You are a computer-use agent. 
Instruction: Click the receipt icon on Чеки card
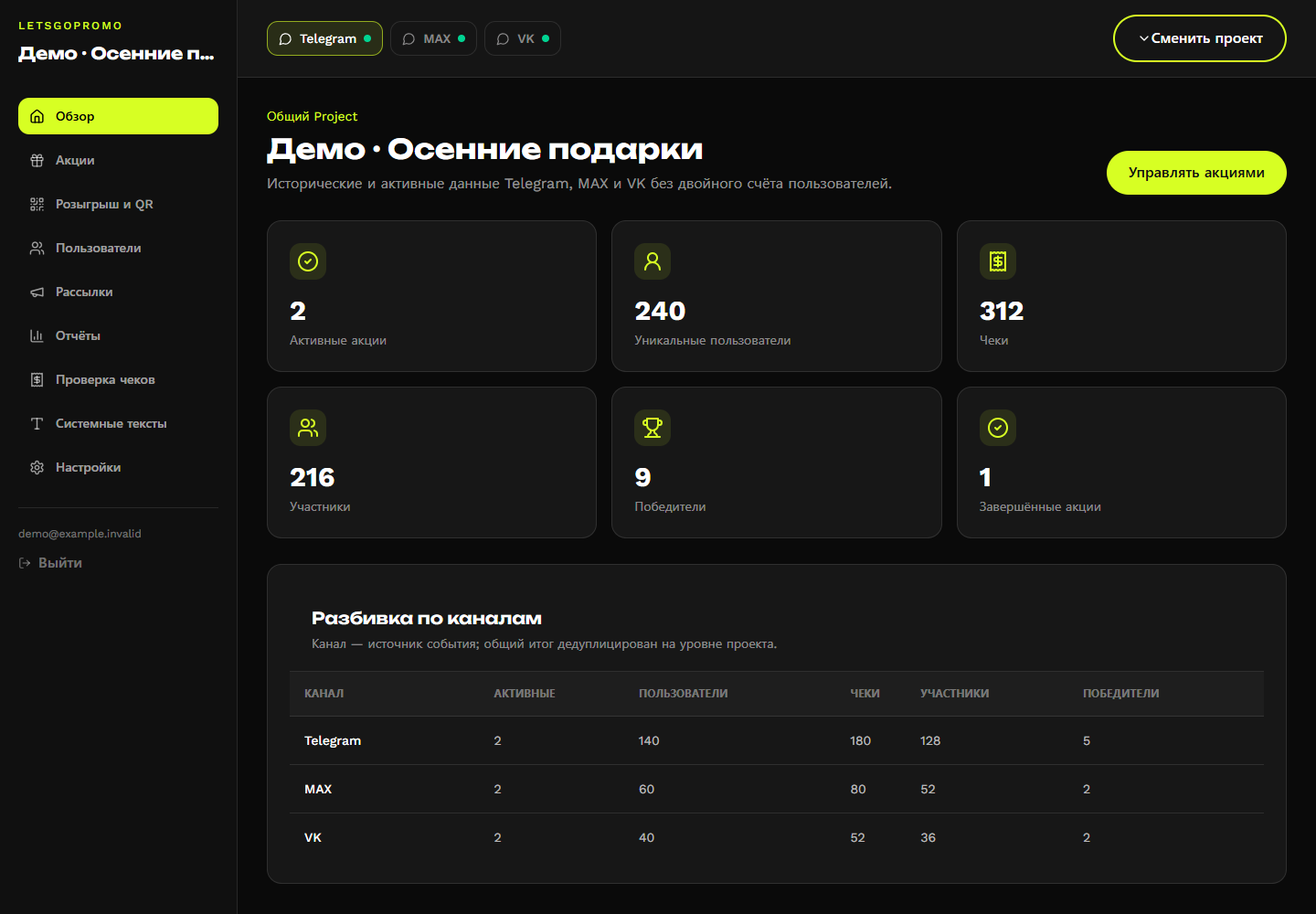(x=998, y=261)
